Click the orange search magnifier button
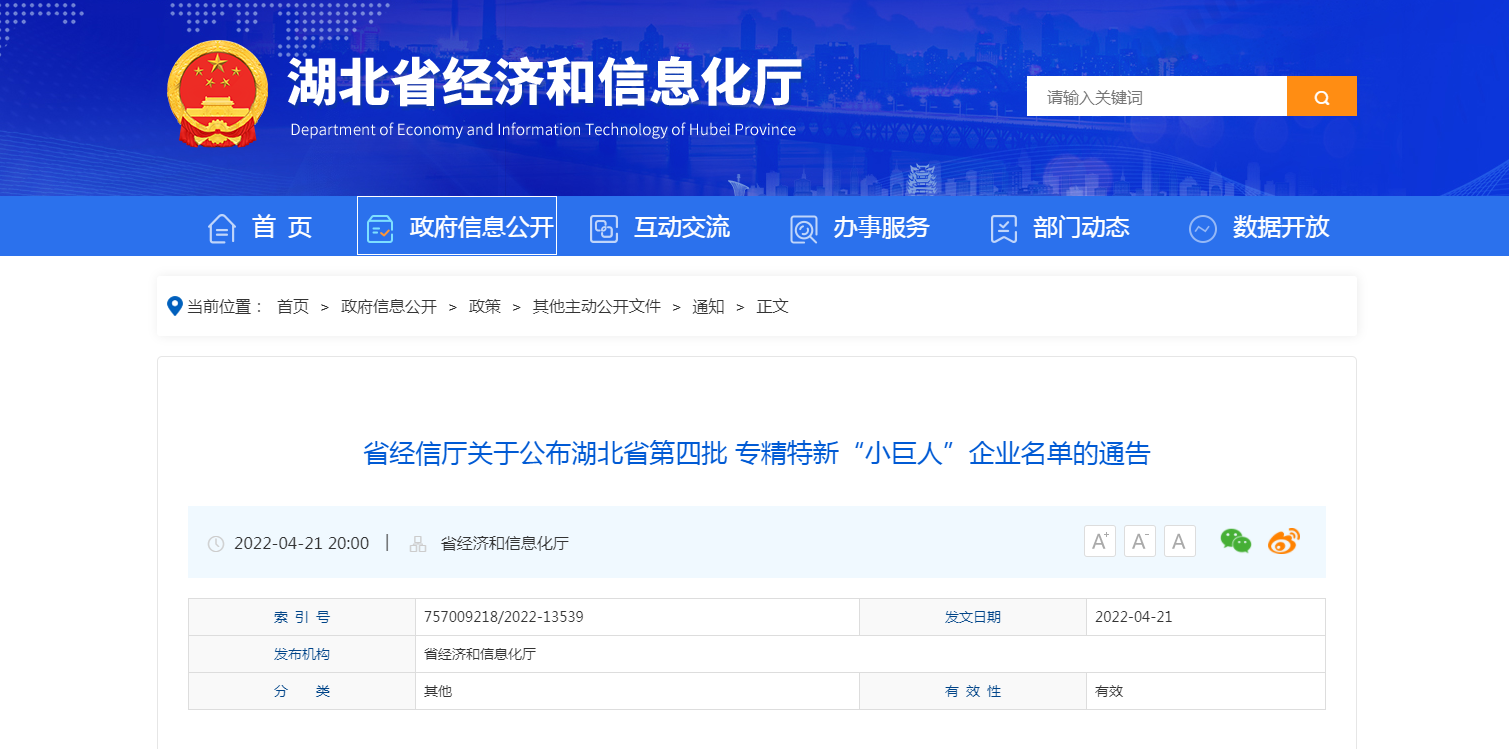The image size is (1509, 749). pos(1321,97)
